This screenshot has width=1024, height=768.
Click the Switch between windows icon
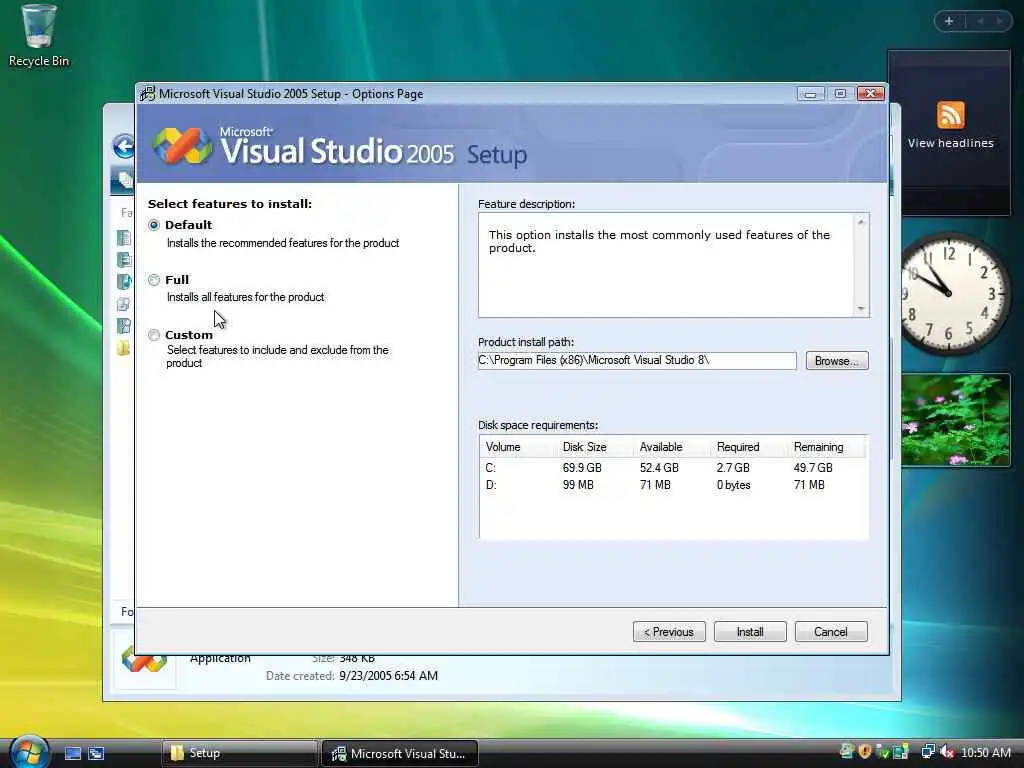point(96,753)
